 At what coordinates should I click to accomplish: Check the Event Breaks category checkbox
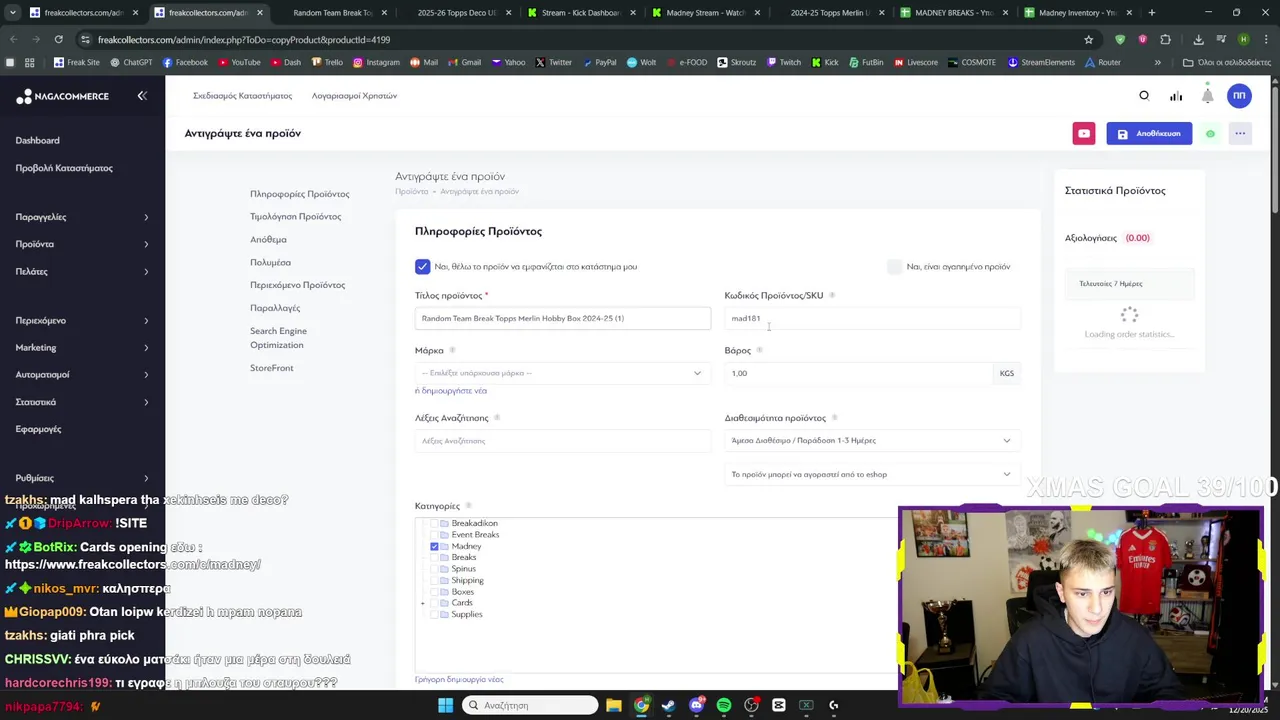(x=434, y=535)
